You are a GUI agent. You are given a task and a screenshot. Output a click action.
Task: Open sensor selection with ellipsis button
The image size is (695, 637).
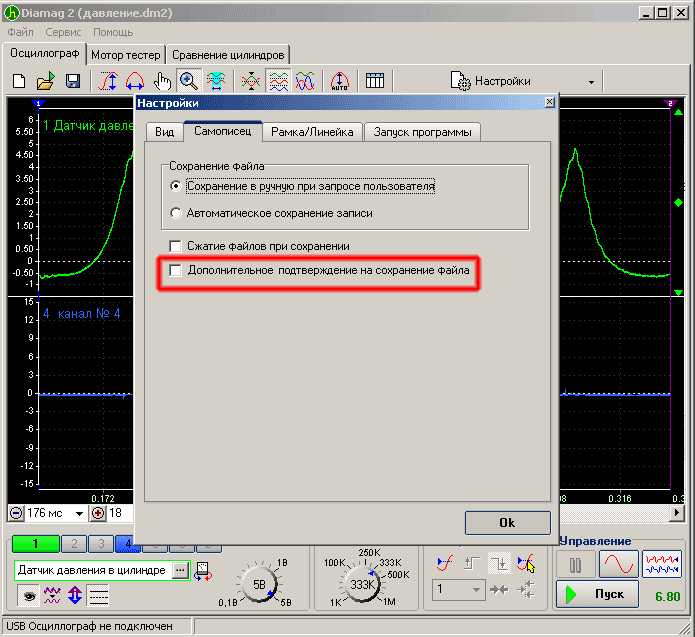(180, 571)
